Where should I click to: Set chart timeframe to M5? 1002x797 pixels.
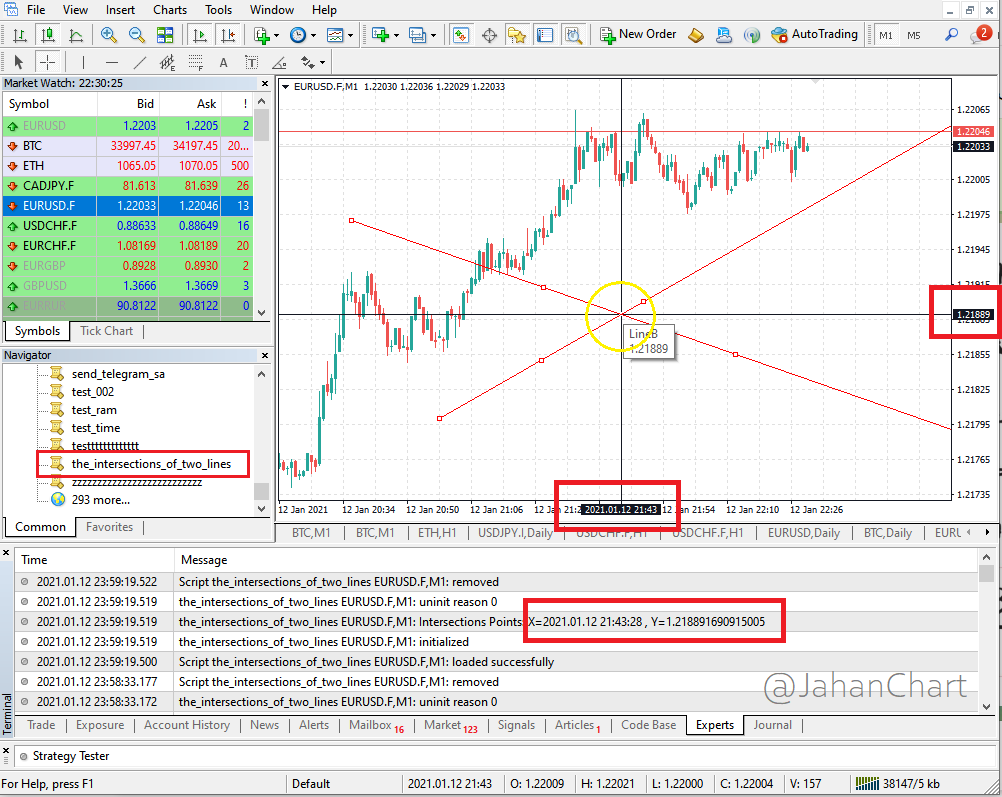[913, 34]
